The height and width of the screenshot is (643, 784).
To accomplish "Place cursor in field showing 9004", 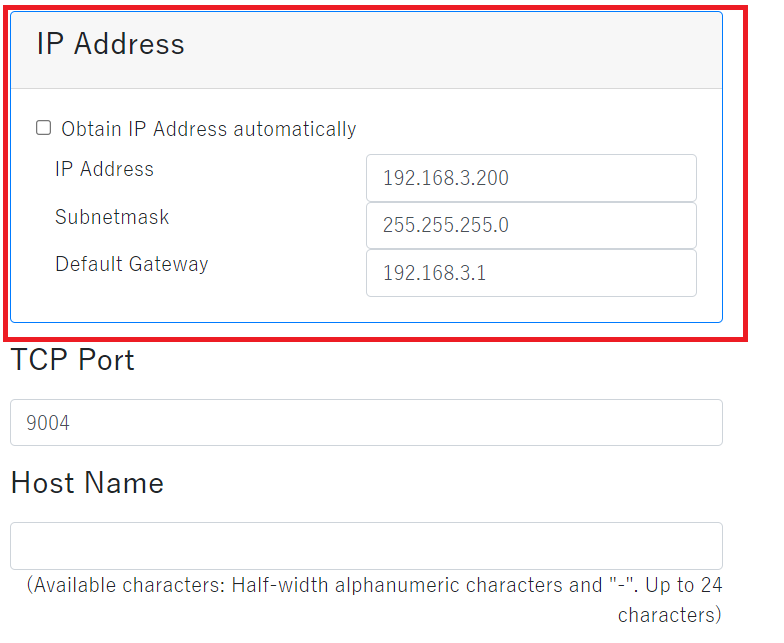I will tap(366, 423).
